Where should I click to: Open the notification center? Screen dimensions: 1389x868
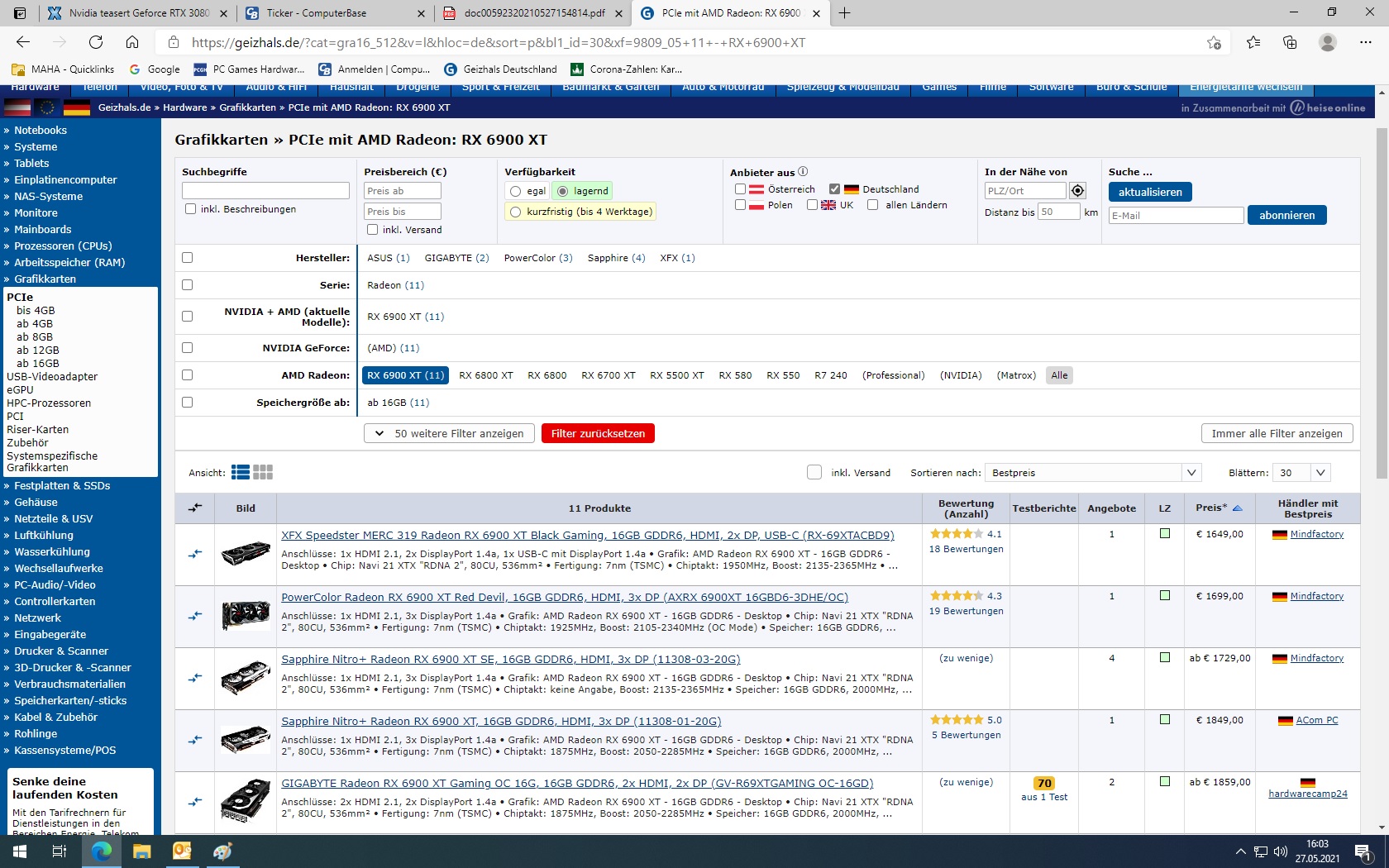pos(1364,851)
